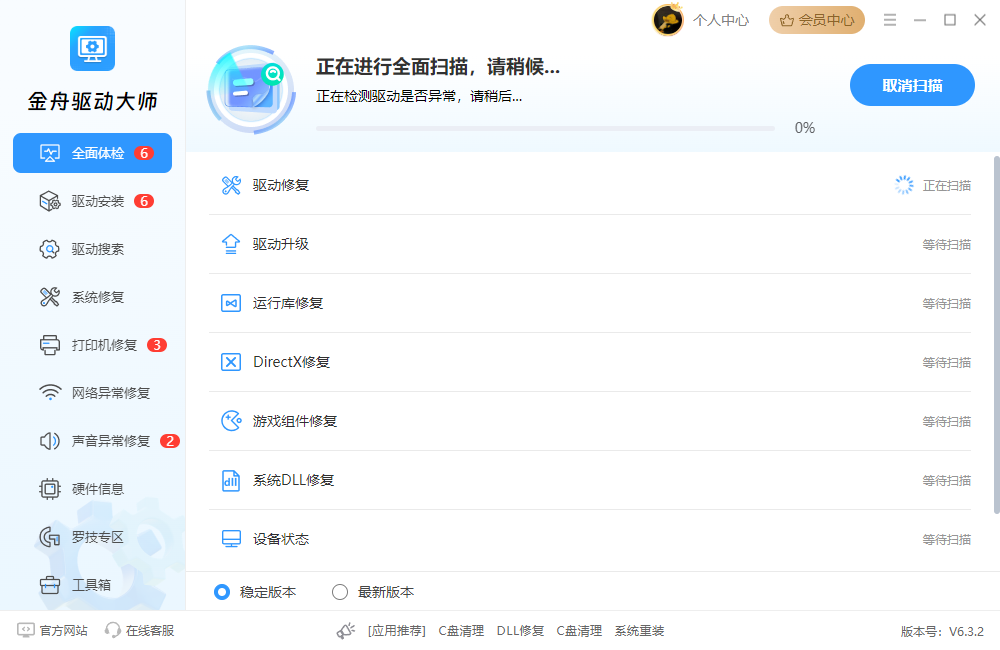The width and height of the screenshot is (1000, 650).
Task: Select the 最新版本 radio button
Action: coord(340,592)
